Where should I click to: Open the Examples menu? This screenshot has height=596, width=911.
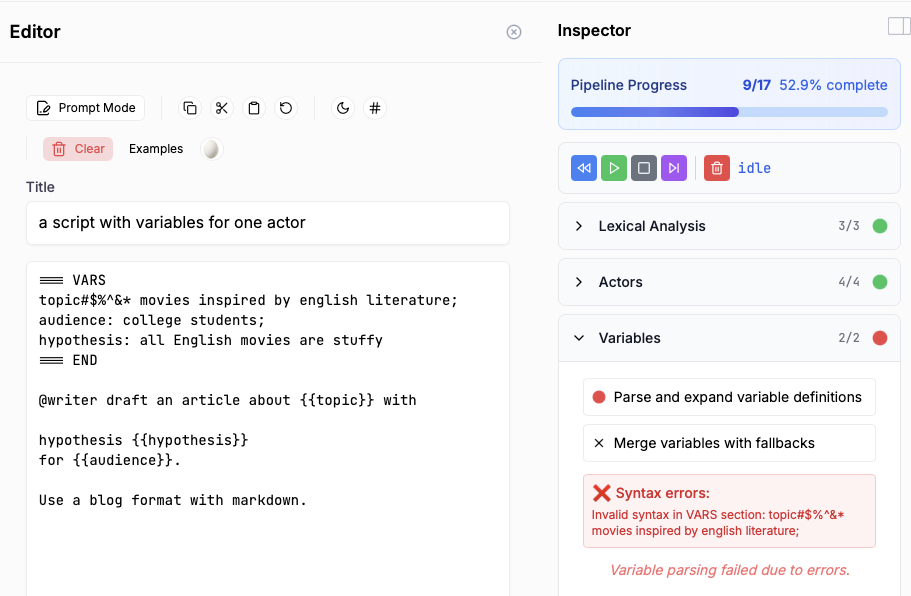pyautogui.click(x=156, y=149)
